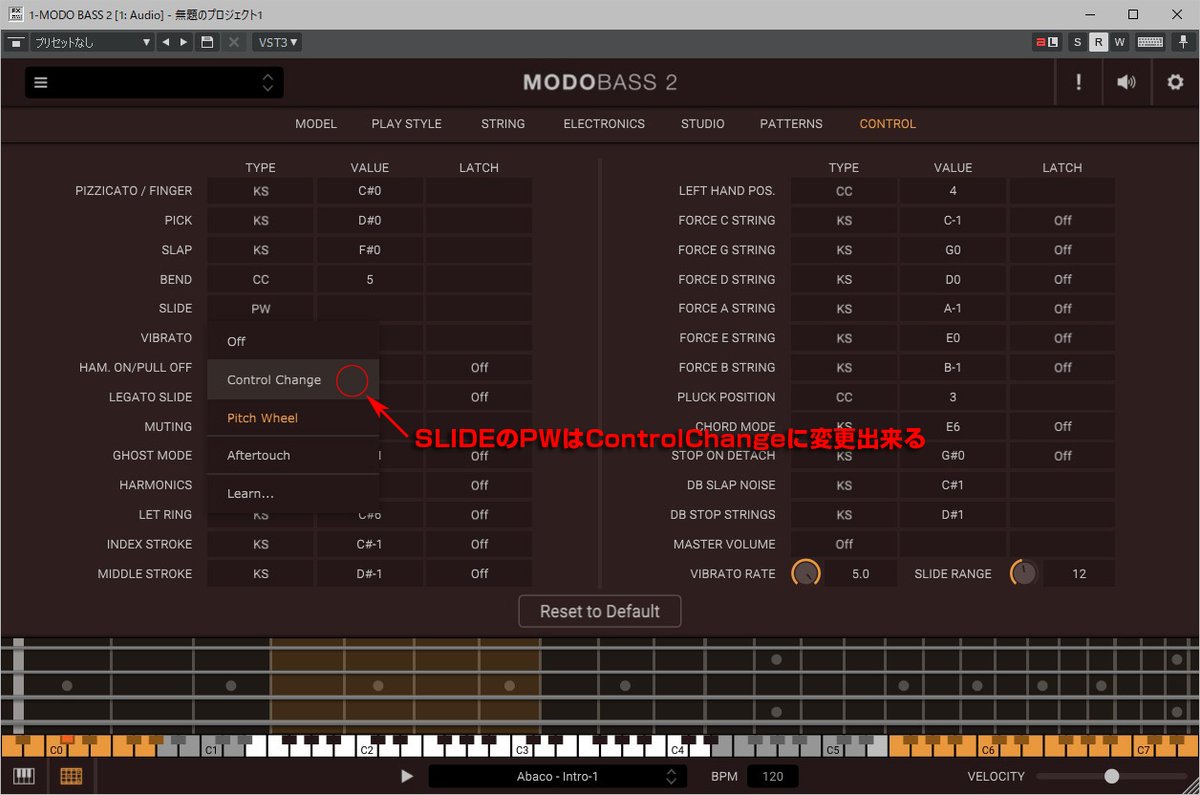Toggle the LEGATO SLIDE latch
This screenshot has height=795, width=1200.
479,397
